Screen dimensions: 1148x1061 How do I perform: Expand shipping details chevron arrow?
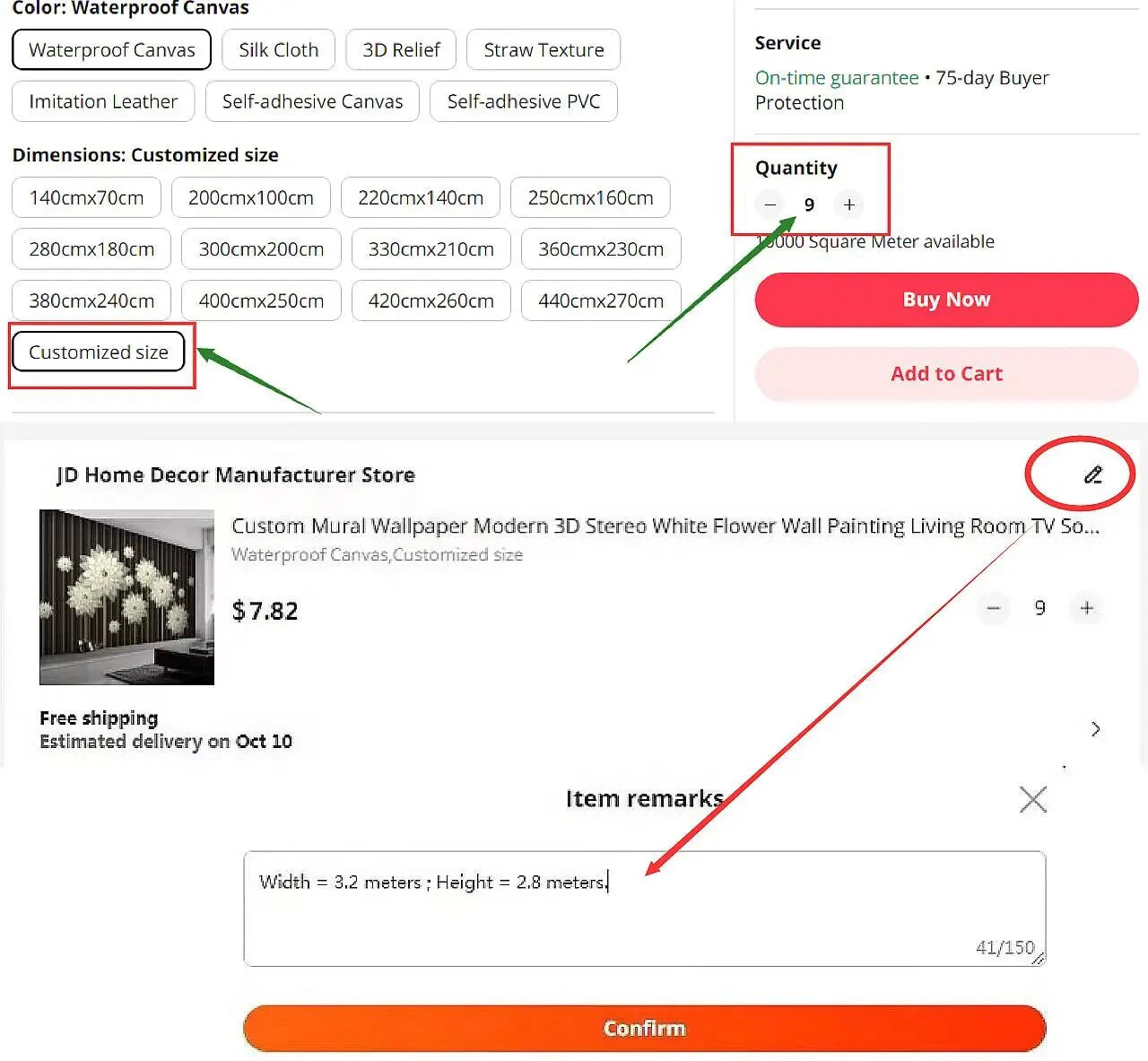click(x=1095, y=728)
